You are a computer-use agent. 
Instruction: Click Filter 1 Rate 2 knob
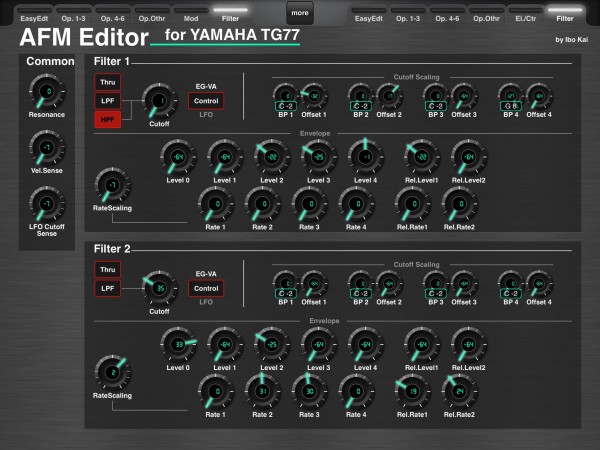tap(262, 204)
